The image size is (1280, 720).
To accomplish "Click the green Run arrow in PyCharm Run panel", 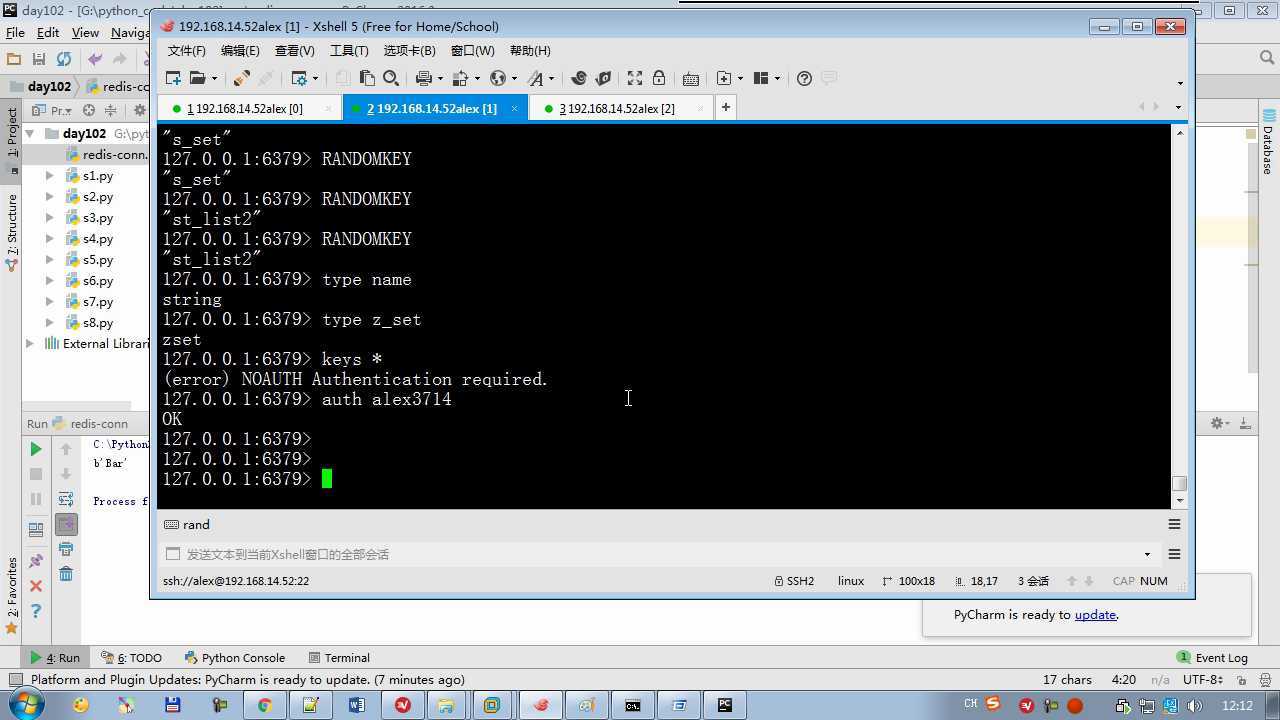I will [36, 449].
